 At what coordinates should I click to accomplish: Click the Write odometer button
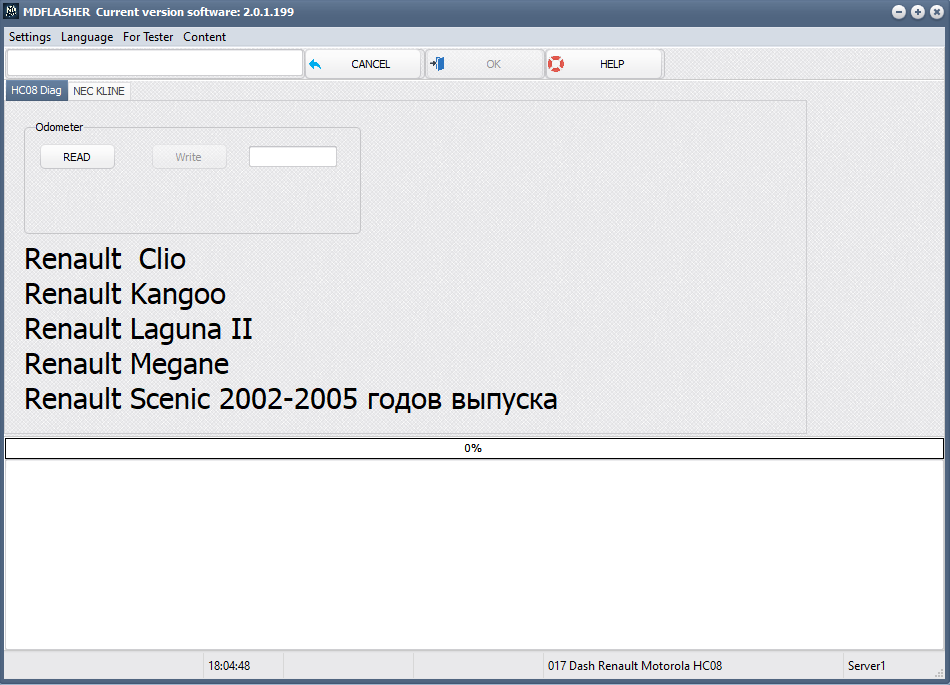[x=188, y=157]
